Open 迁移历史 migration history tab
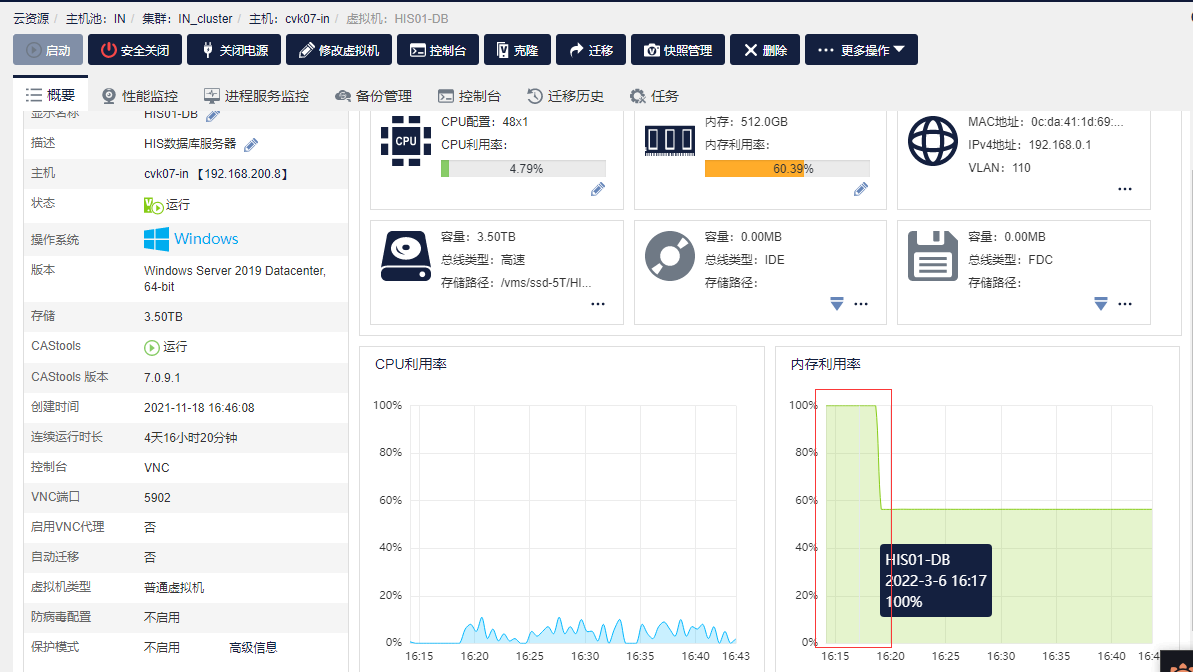 (x=565, y=96)
